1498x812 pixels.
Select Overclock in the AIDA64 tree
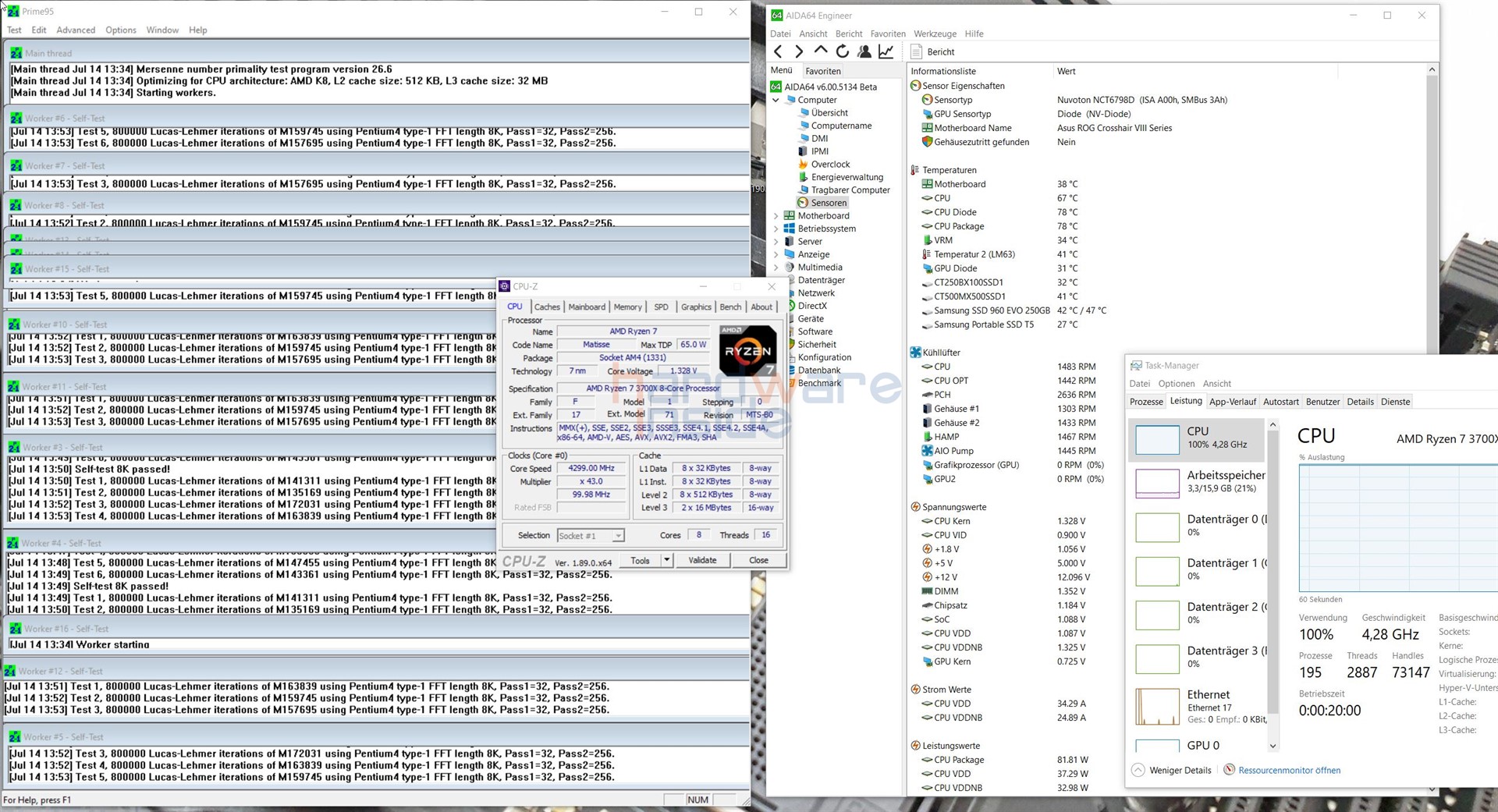(x=830, y=165)
